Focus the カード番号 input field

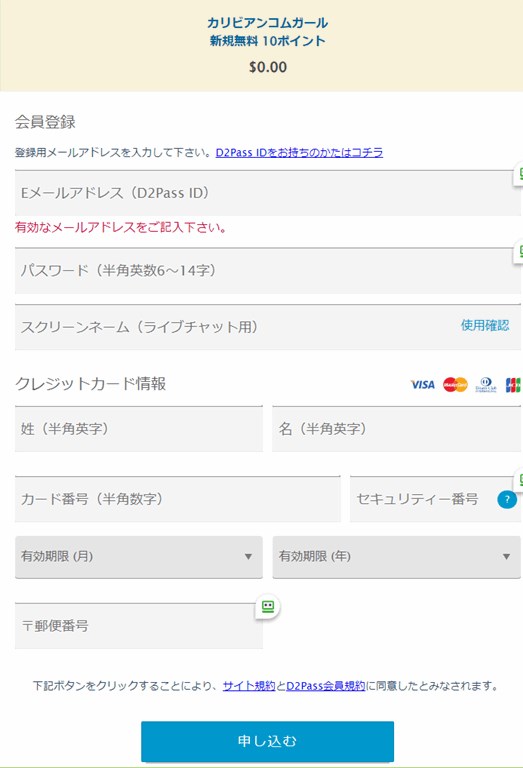178,499
